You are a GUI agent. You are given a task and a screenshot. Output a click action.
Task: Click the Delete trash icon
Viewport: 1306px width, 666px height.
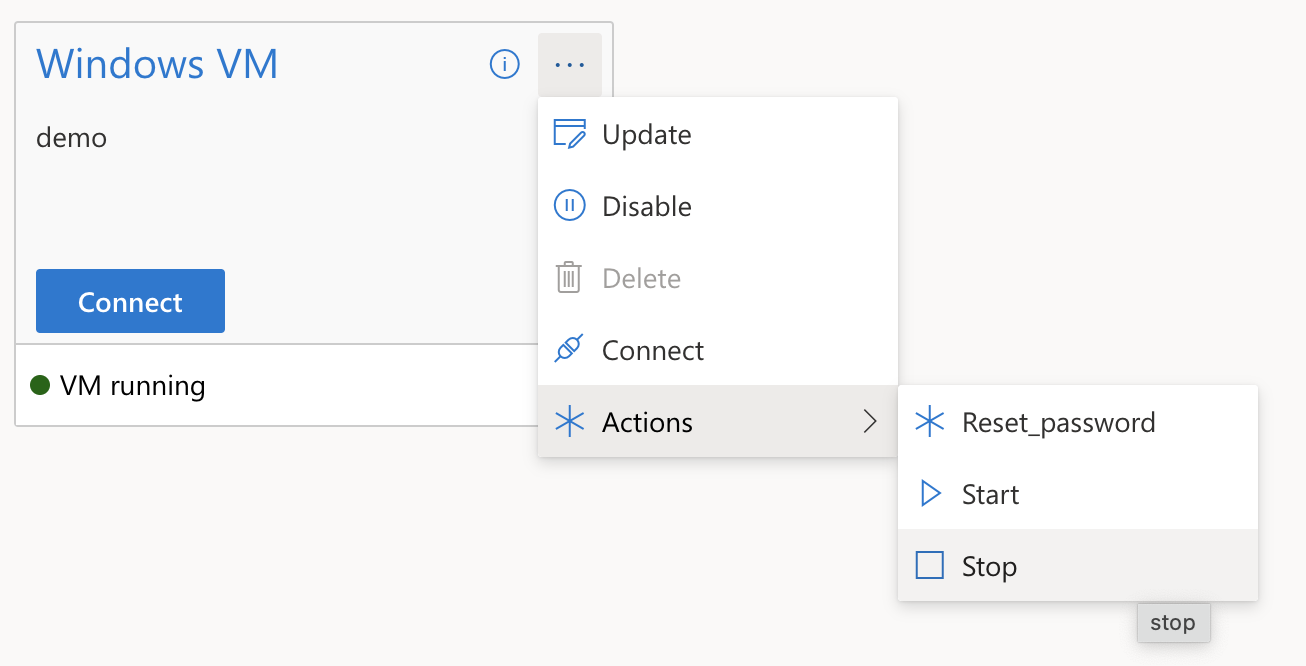(x=569, y=278)
